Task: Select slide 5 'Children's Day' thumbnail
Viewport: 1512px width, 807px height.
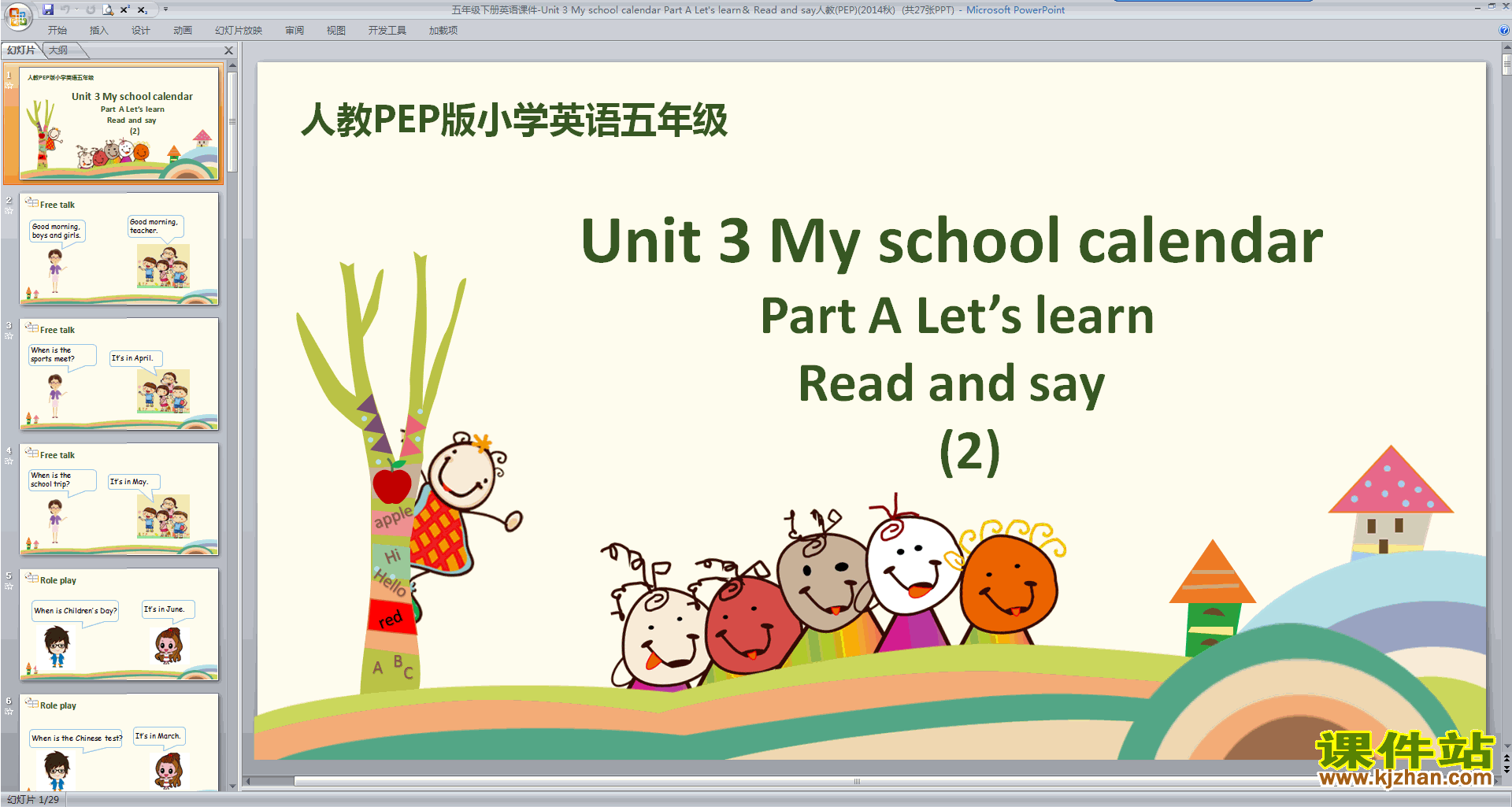Action: (x=119, y=624)
